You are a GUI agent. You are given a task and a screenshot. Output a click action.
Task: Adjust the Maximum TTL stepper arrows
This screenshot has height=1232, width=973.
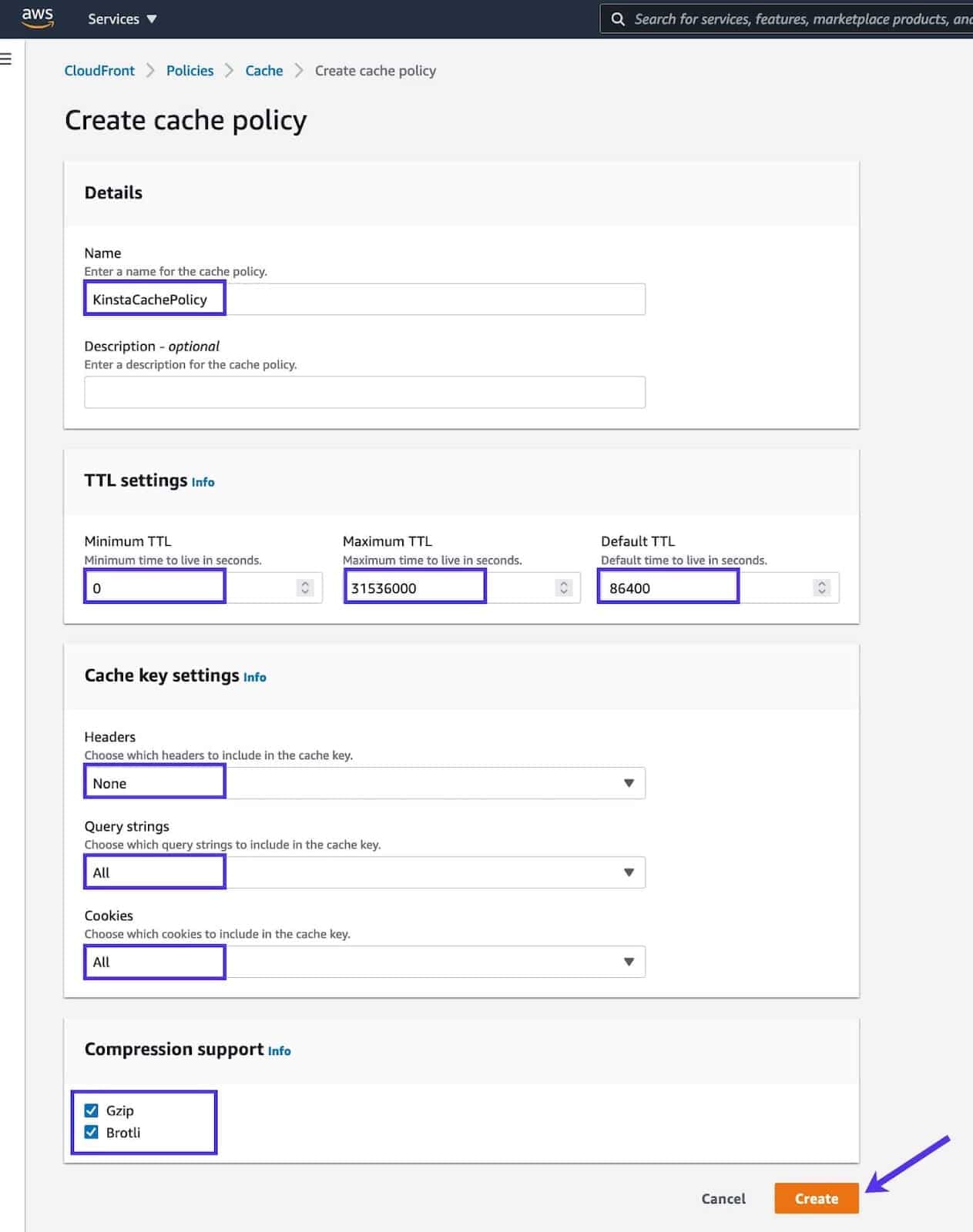(564, 588)
